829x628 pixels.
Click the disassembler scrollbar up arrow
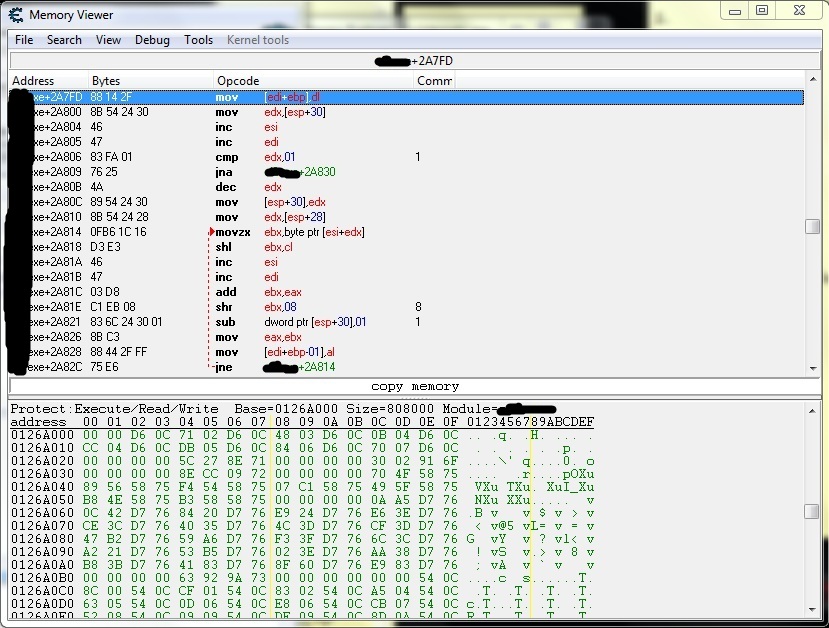click(x=813, y=81)
